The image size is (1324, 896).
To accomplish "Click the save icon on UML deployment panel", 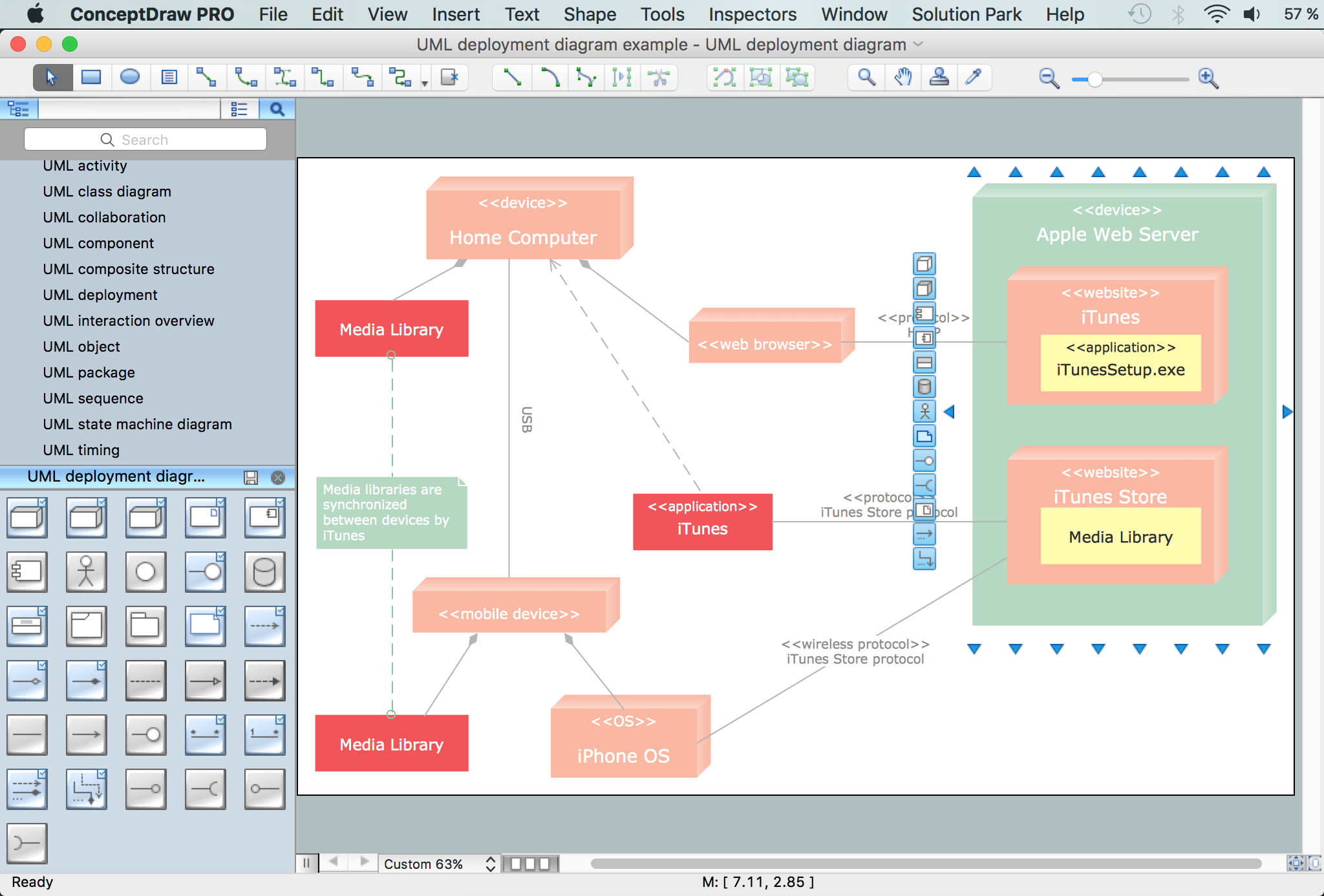I will (x=252, y=476).
